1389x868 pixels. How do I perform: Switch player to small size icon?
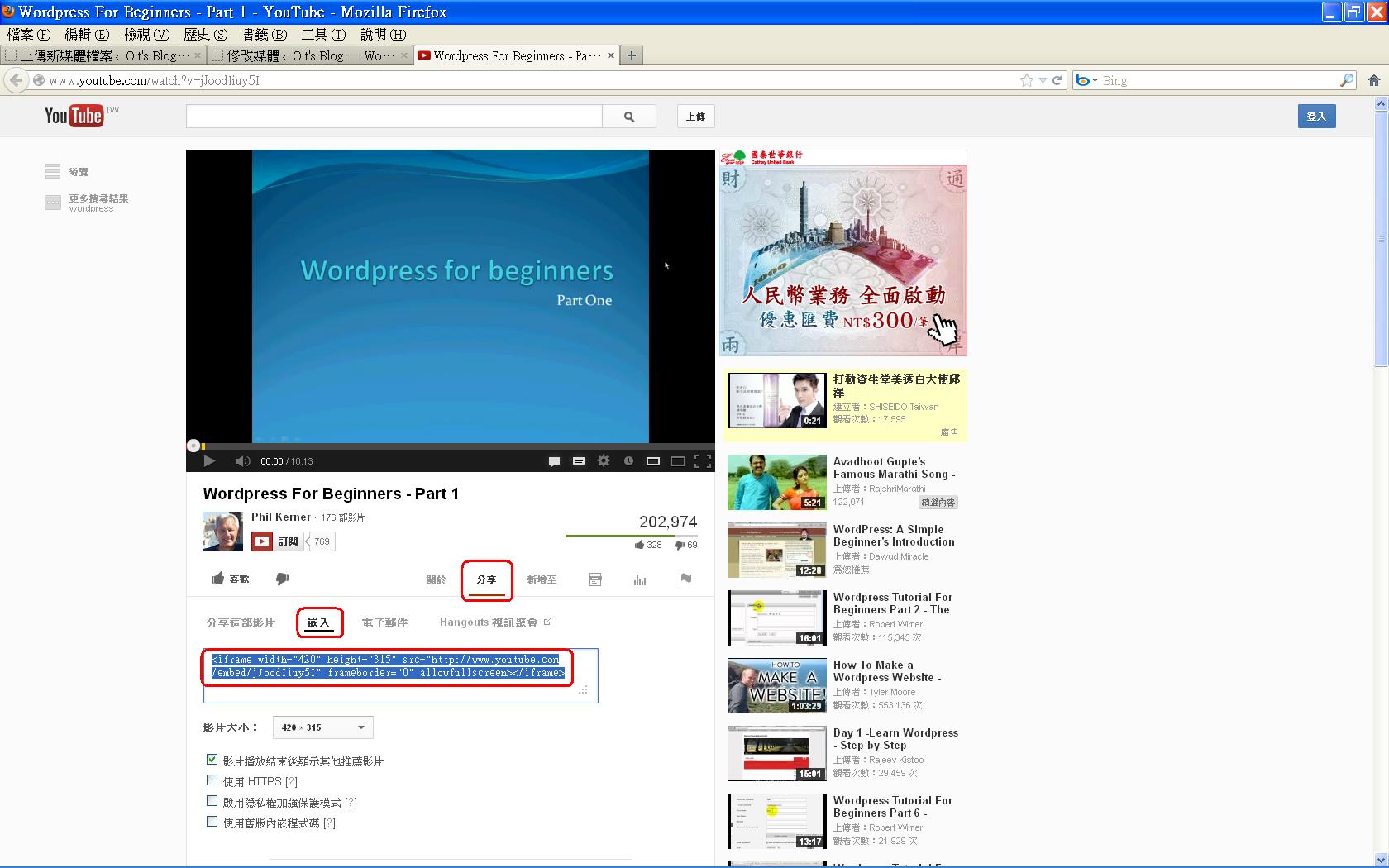click(653, 461)
